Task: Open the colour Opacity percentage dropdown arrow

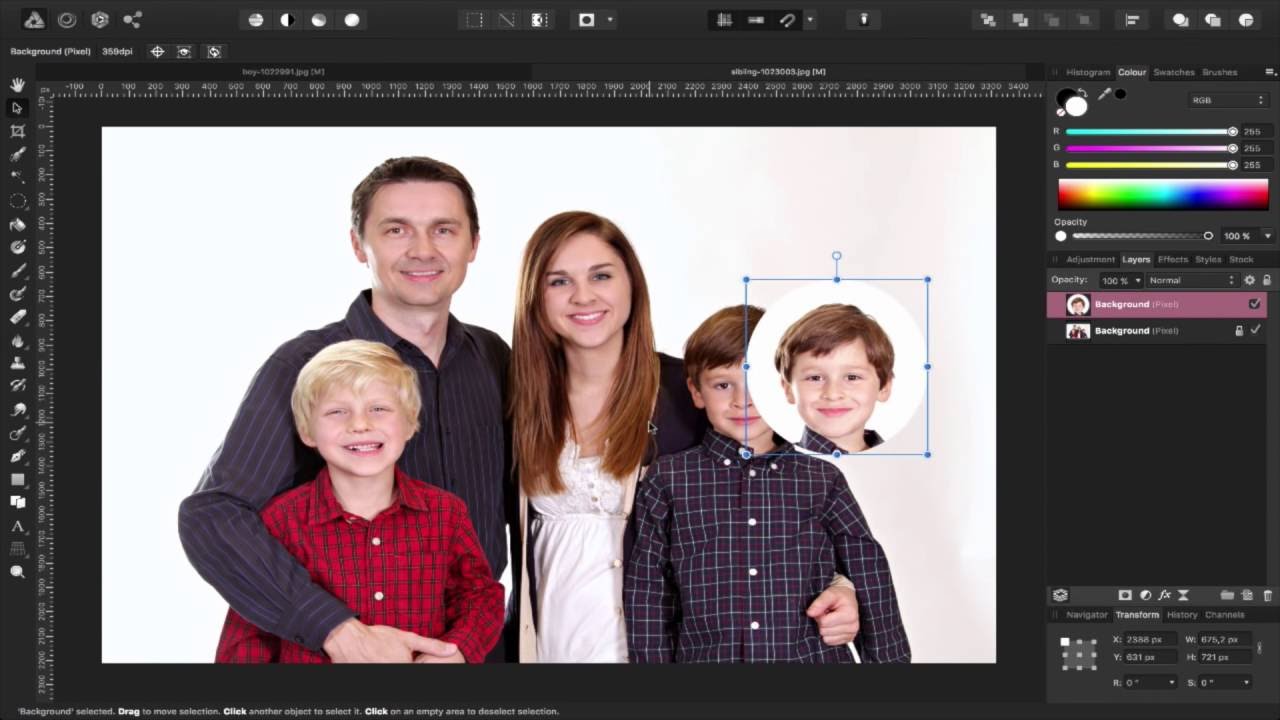Action: click(x=1267, y=236)
